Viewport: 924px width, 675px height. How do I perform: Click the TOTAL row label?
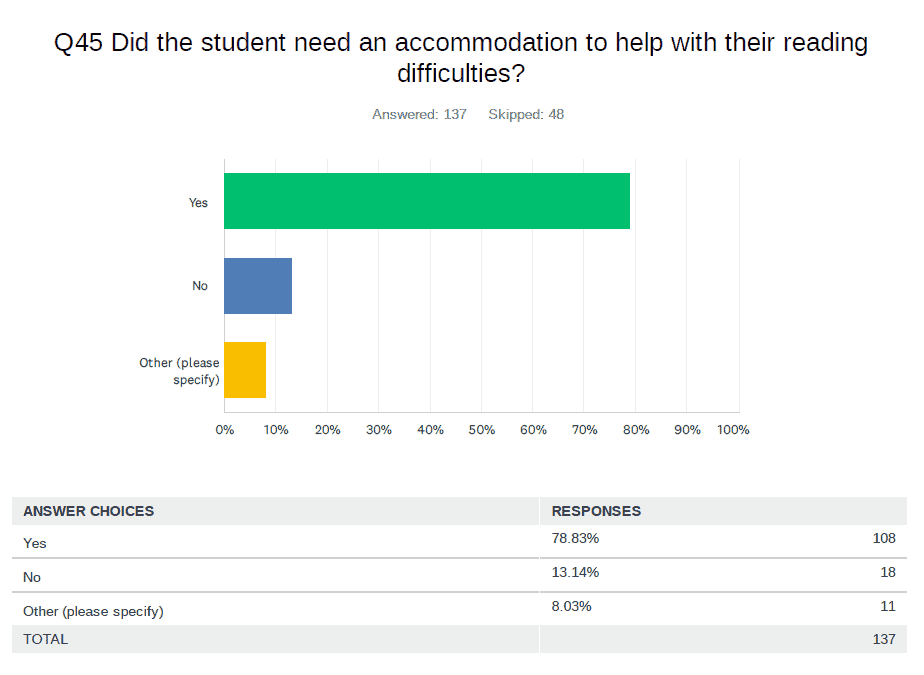pos(46,639)
